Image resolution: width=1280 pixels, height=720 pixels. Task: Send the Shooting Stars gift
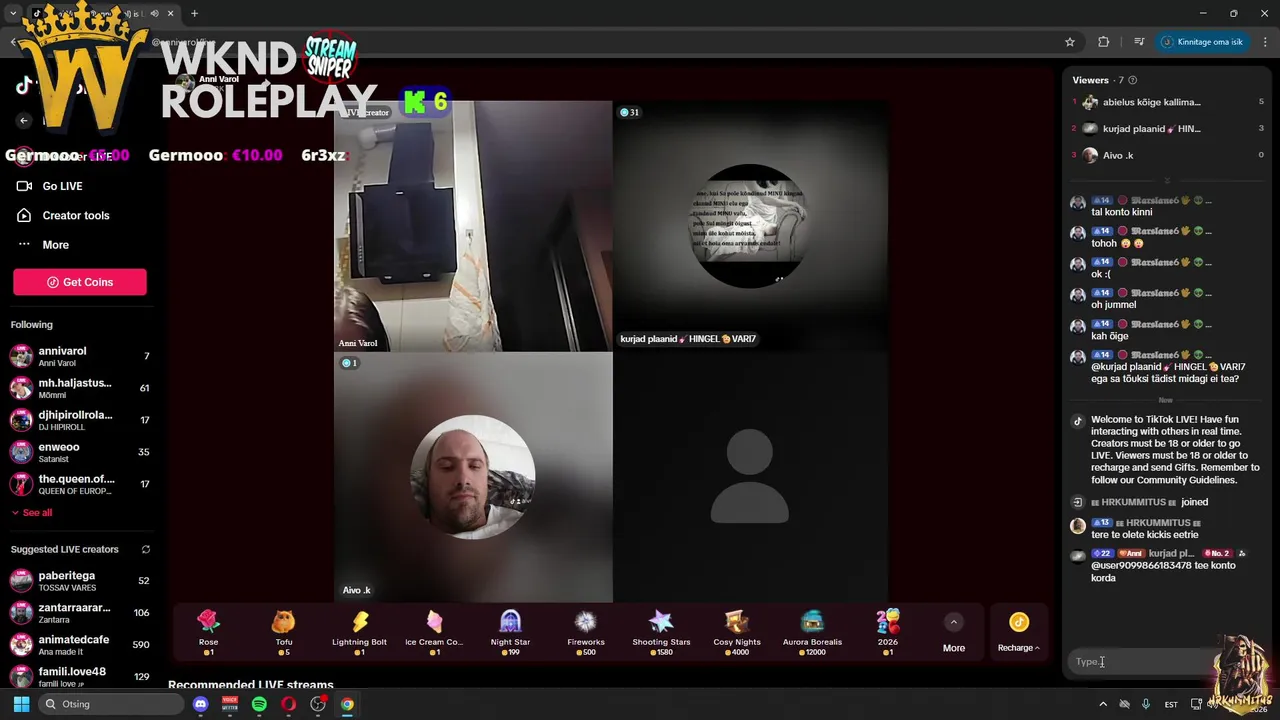(x=661, y=632)
